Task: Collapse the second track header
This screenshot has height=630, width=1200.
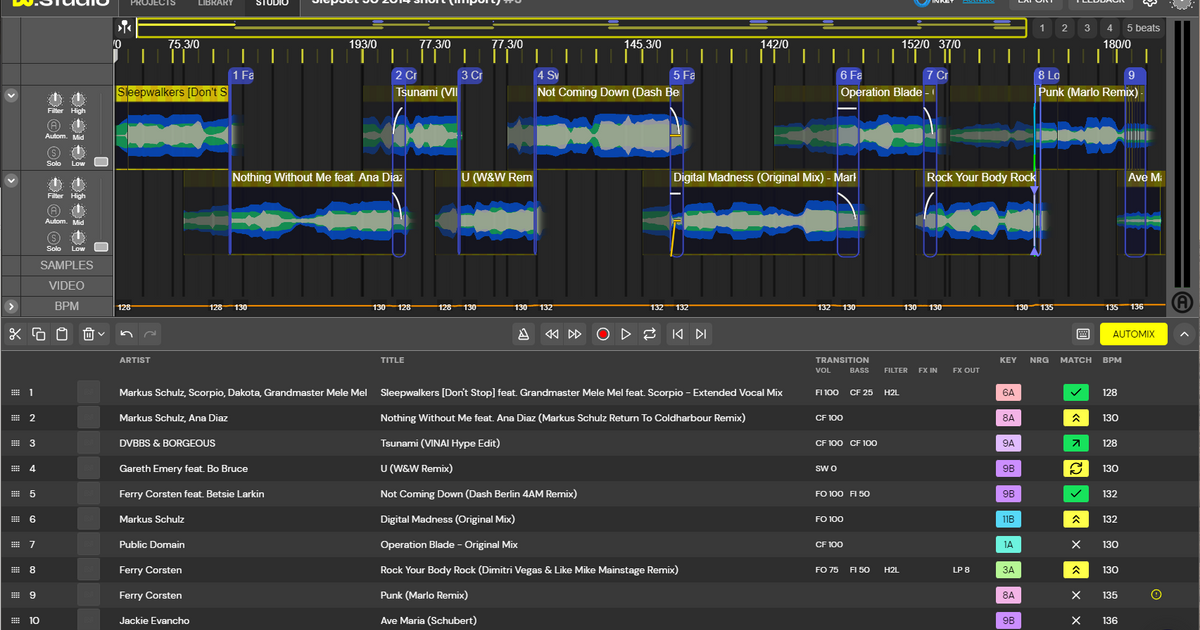Action: [x=11, y=181]
